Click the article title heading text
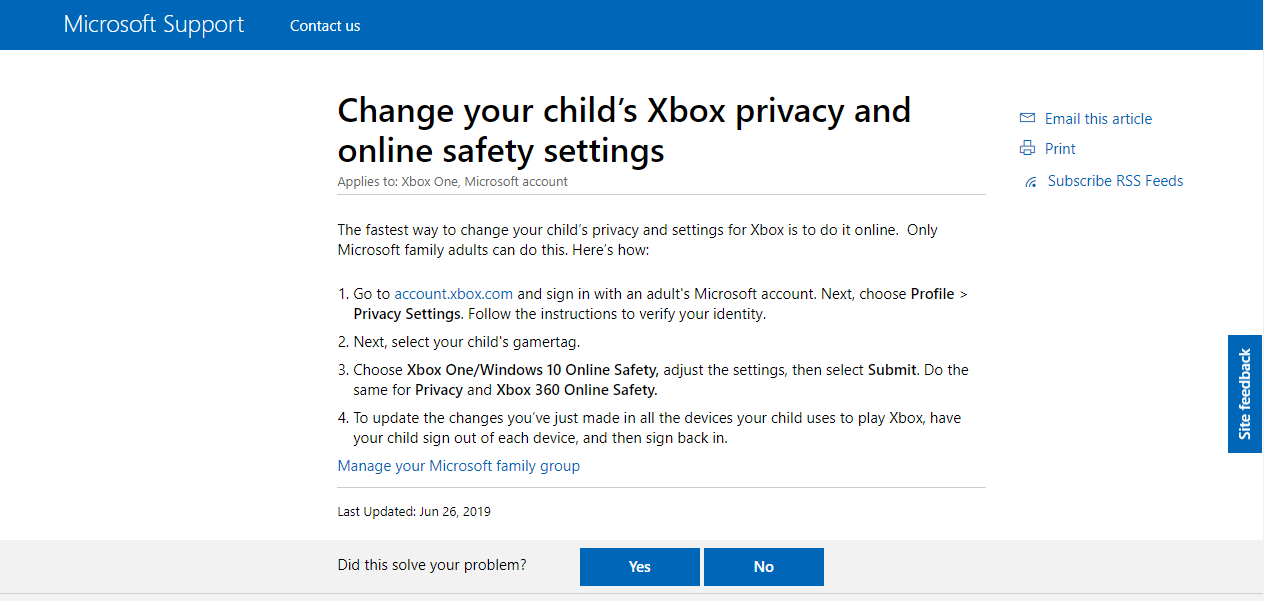Viewport: 1264px width, 601px height. click(x=624, y=130)
